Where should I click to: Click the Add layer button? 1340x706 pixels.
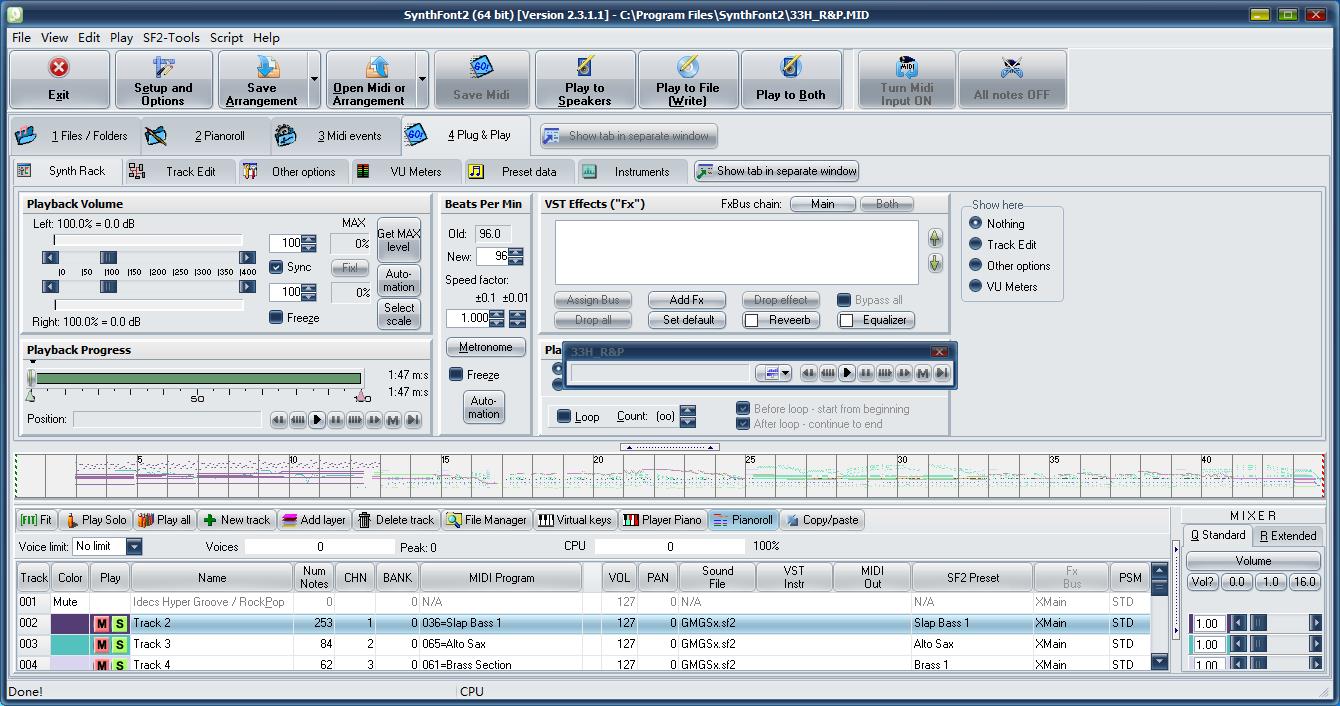[314, 520]
